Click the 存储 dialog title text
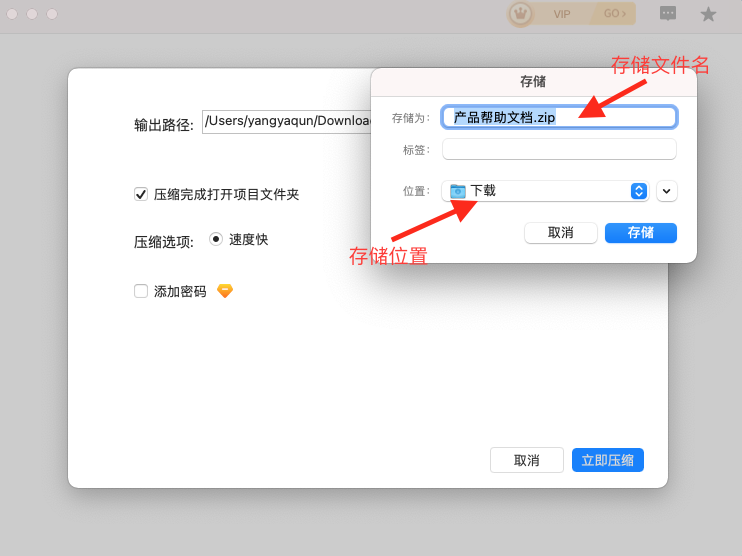The height and width of the screenshot is (556, 742). pyautogui.click(x=533, y=81)
